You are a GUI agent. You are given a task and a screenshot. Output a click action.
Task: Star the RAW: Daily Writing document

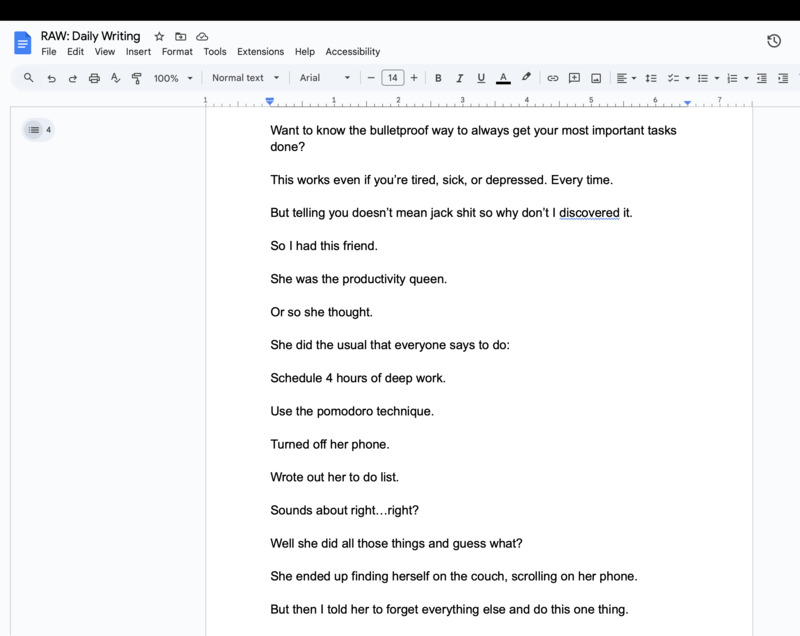(x=159, y=36)
